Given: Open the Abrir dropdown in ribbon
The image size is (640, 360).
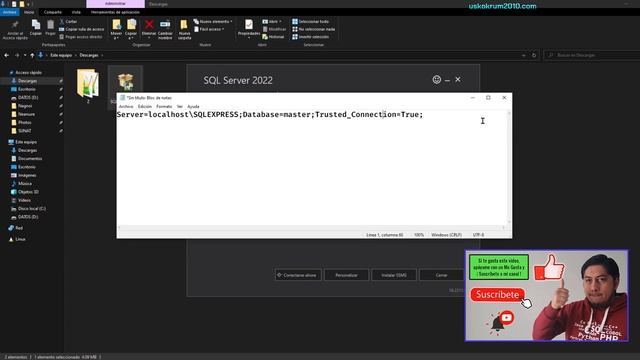Looking at the screenshot, I should [x=272, y=21].
